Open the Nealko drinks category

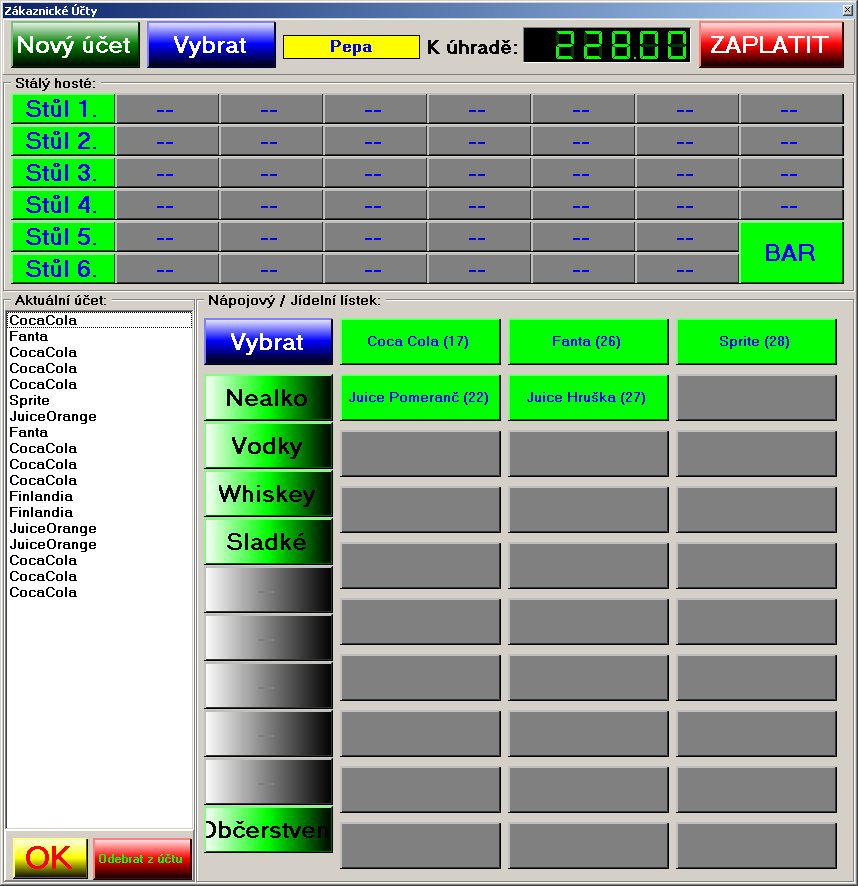(x=268, y=398)
